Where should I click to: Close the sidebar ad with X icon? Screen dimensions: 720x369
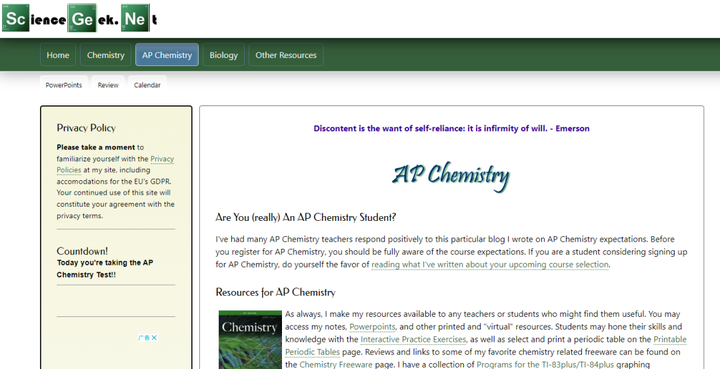[x=154, y=338]
